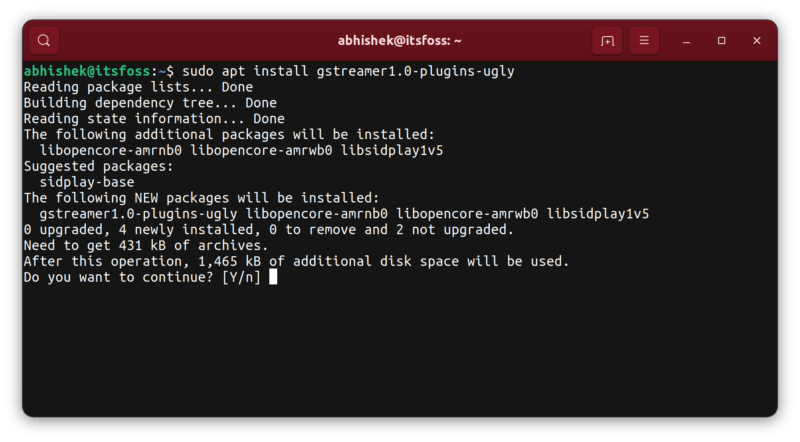The image size is (800, 442).
Task: Open a new terminal tab
Action: [606, 41]
